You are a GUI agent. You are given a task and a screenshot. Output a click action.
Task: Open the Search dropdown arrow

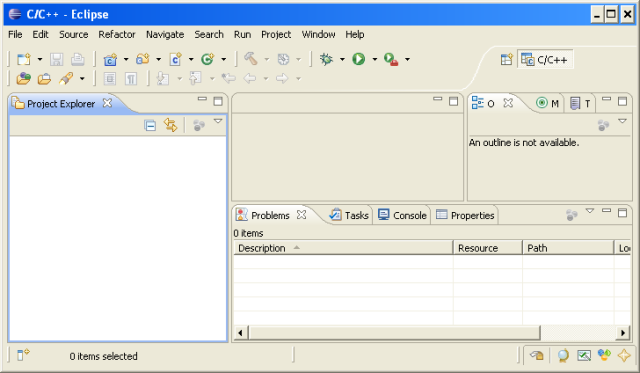[x=82, y=79]
